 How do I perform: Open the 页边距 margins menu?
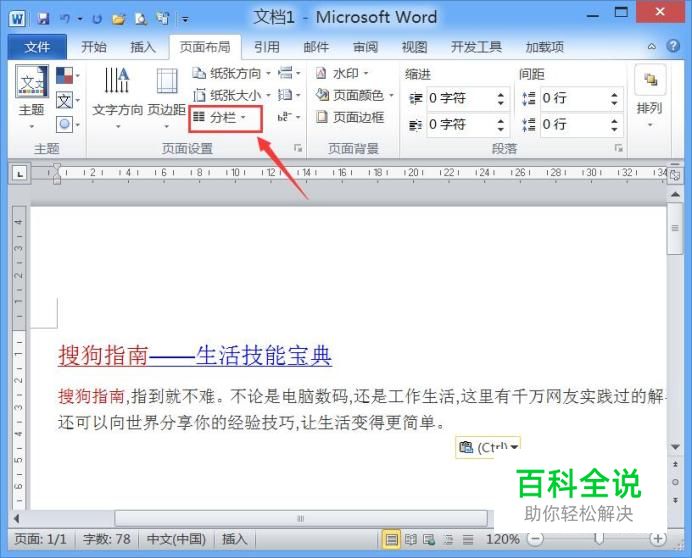click(x=166, y=97)
